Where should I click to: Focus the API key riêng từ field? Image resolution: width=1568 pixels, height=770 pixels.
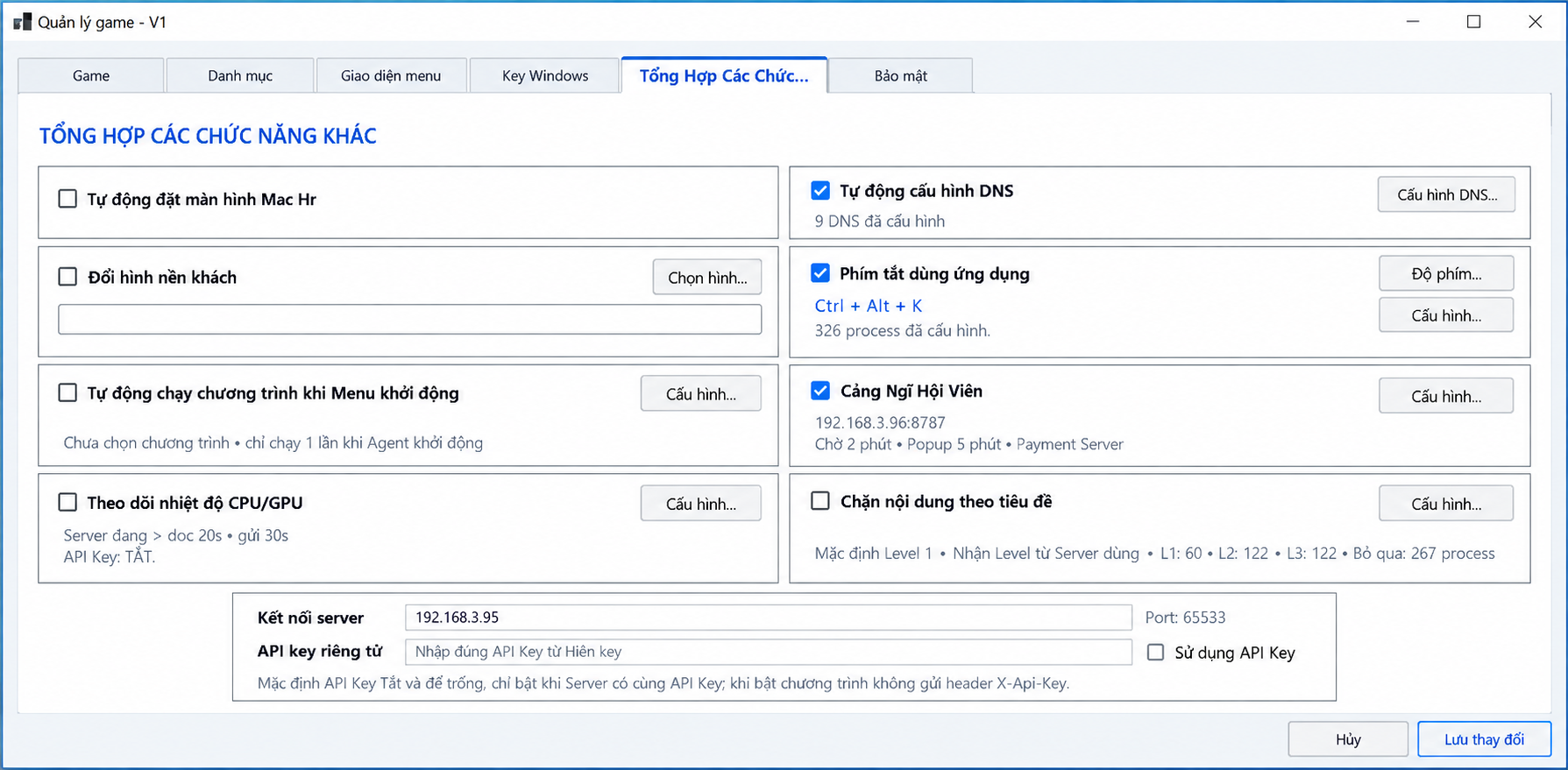tap(769, 652)
